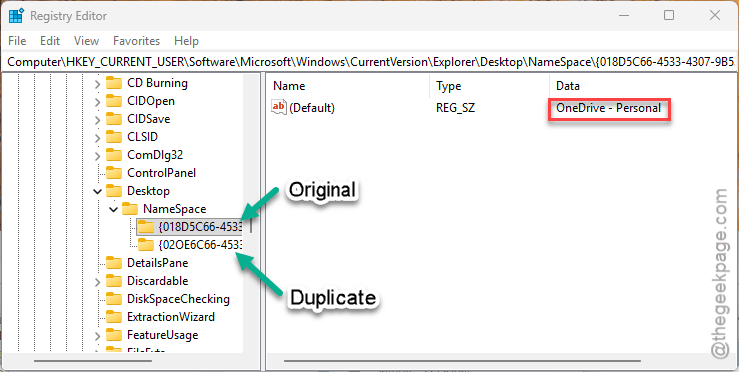Viewport: 739px width, 372px height.
Task: Select the Desktop key label
Action: pos(148,191)
